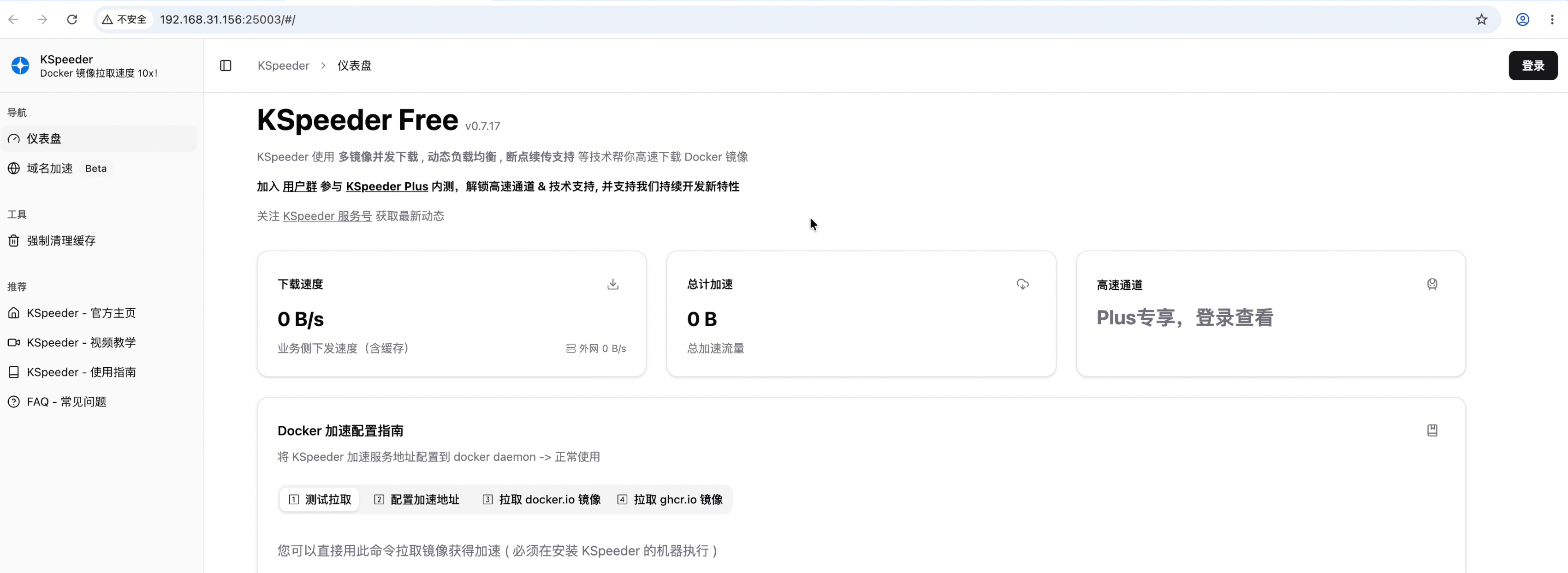1568x573 pixels.
Task: Click the icon in 高速通道 card
Action: [x=1432, y=284]
